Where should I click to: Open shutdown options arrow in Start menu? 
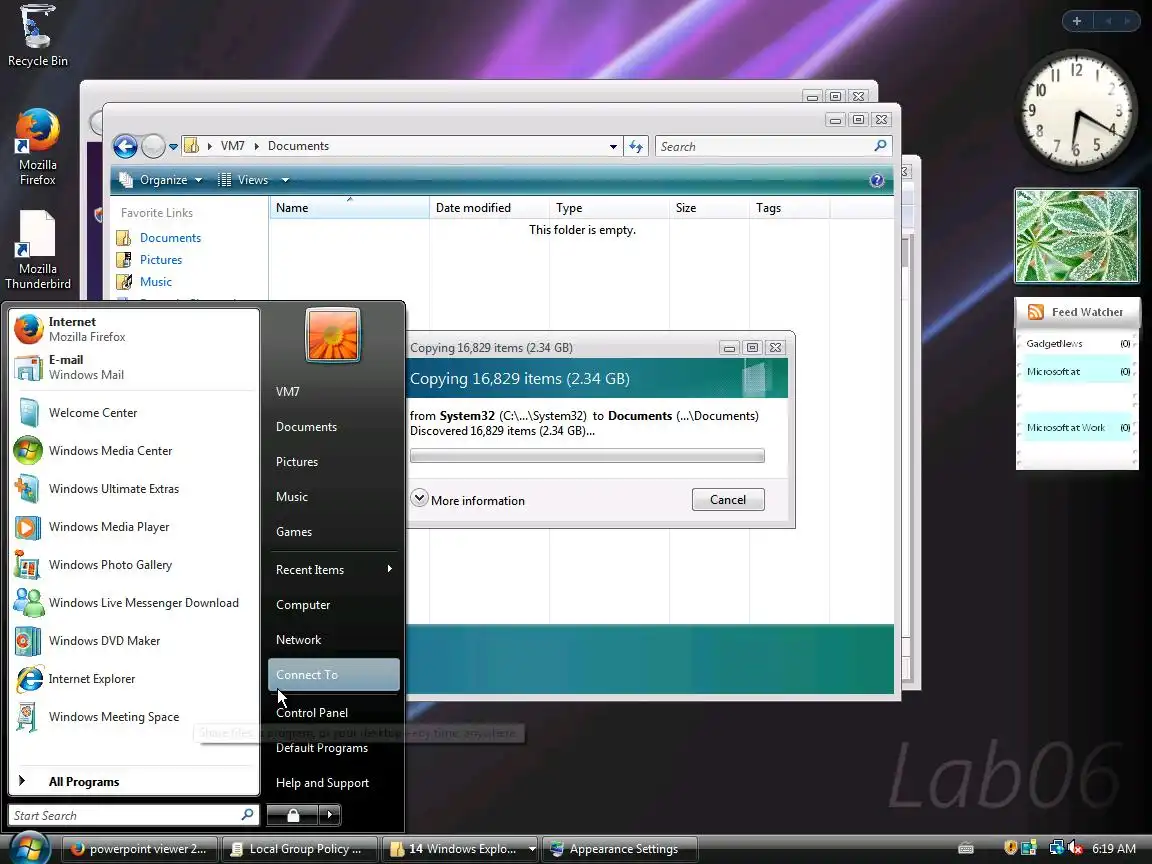click(x=330, y=815)
